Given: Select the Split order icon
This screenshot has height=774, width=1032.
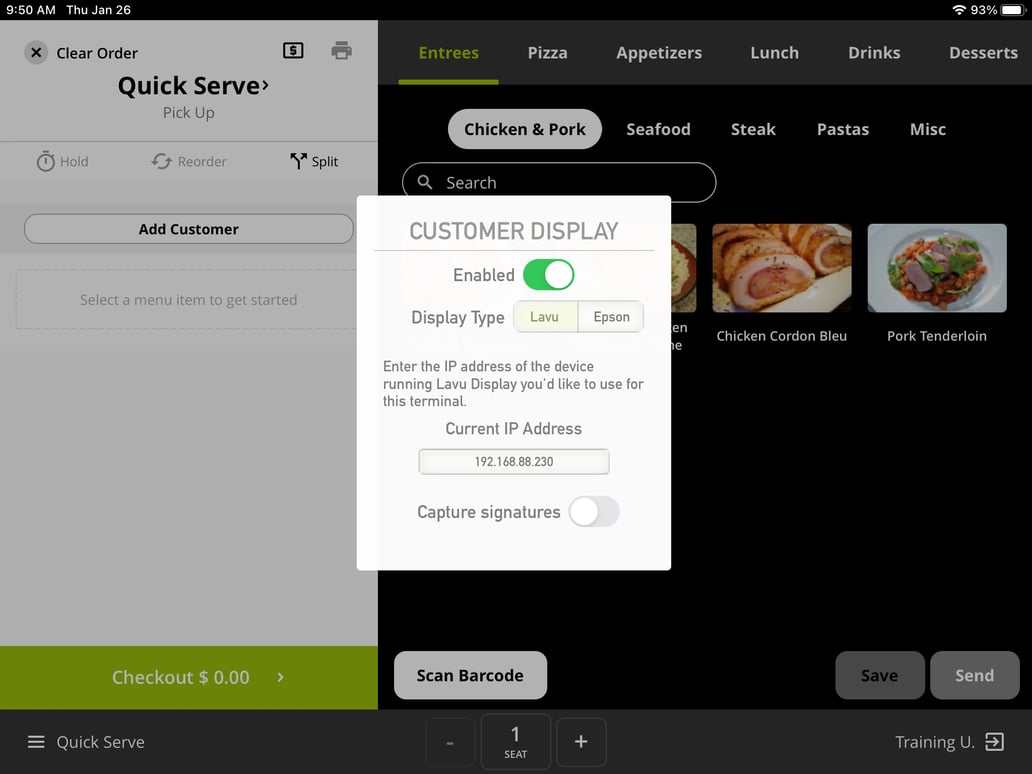Looking at the screenshot, I should (x=313, y=161).
